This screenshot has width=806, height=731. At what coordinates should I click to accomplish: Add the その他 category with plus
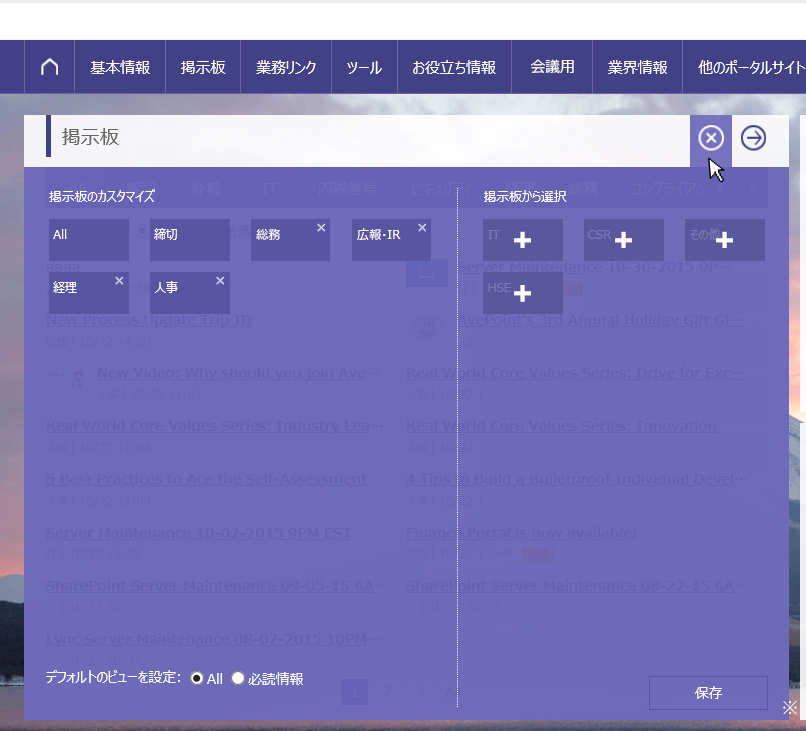(x=724, y=240)
